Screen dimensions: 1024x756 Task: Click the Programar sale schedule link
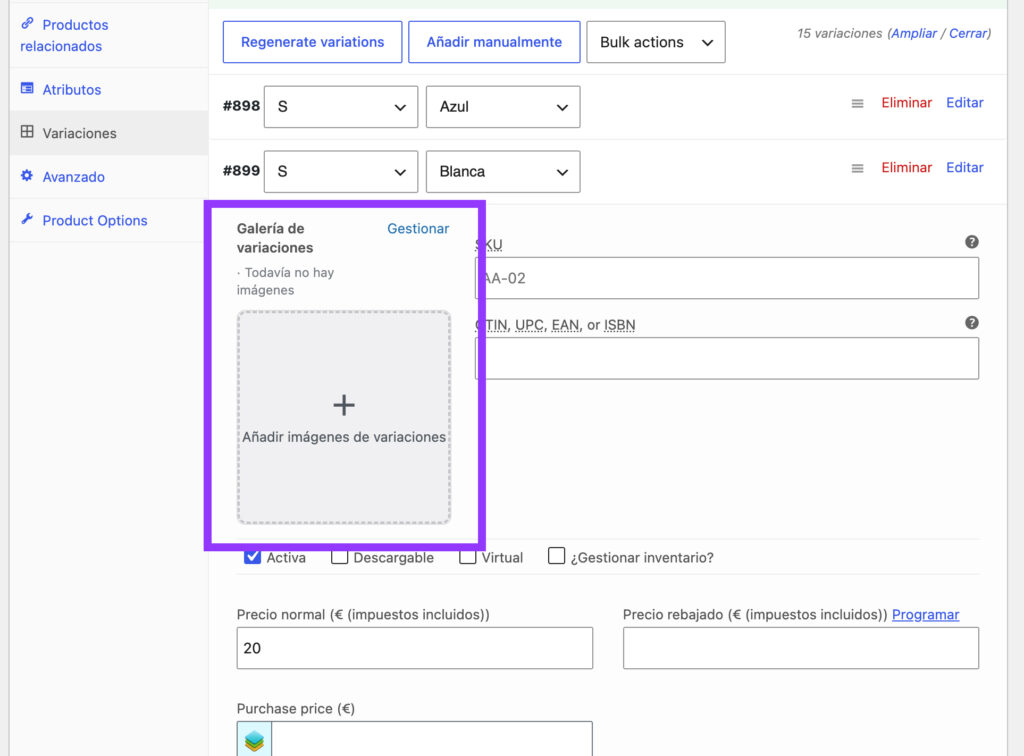click(x=925, y=614)
